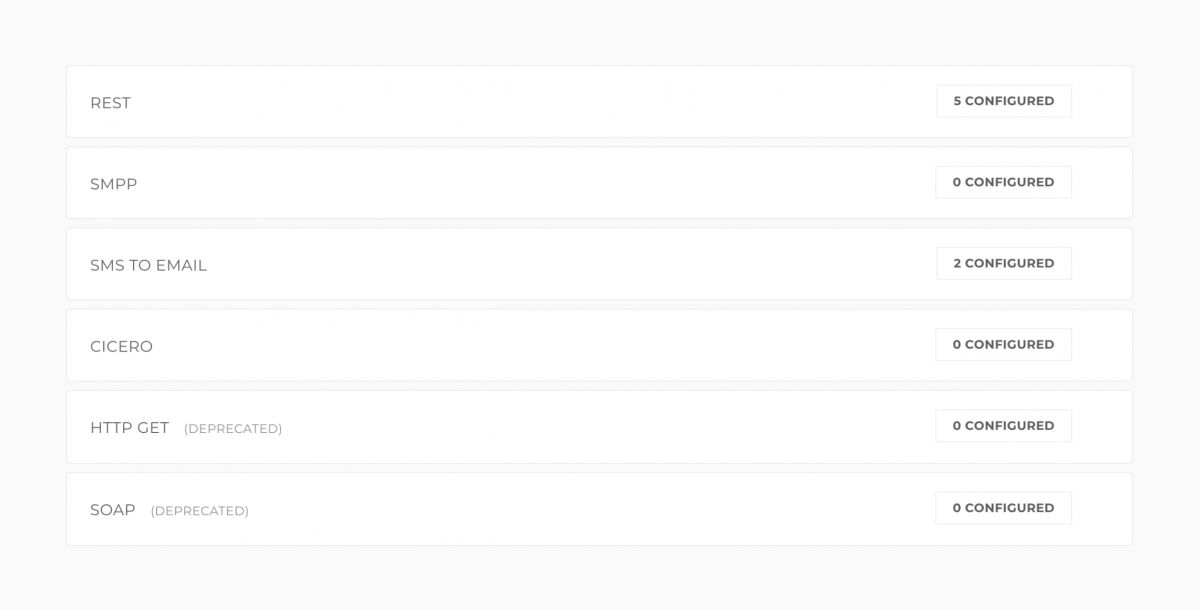This screenshot has width=1200, height=610.
Task: Open the SMPP 0 Configured button
Action: pos(1003,182)
